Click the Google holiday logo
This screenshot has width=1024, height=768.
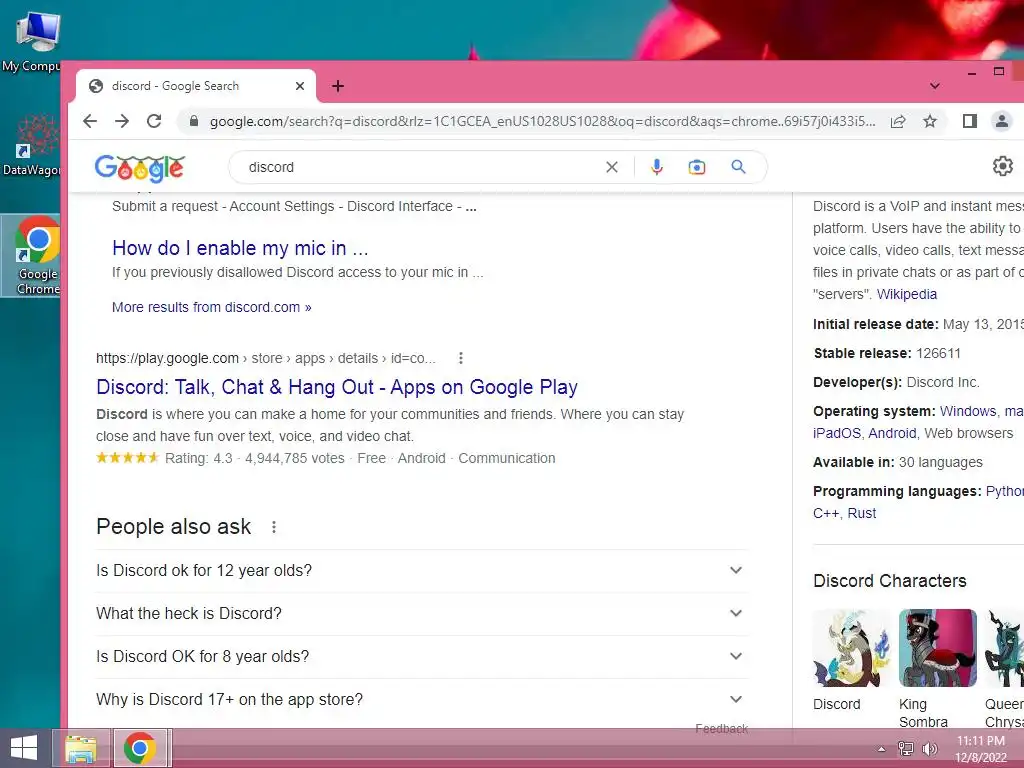pyautogui.click(x=140, y=168)
